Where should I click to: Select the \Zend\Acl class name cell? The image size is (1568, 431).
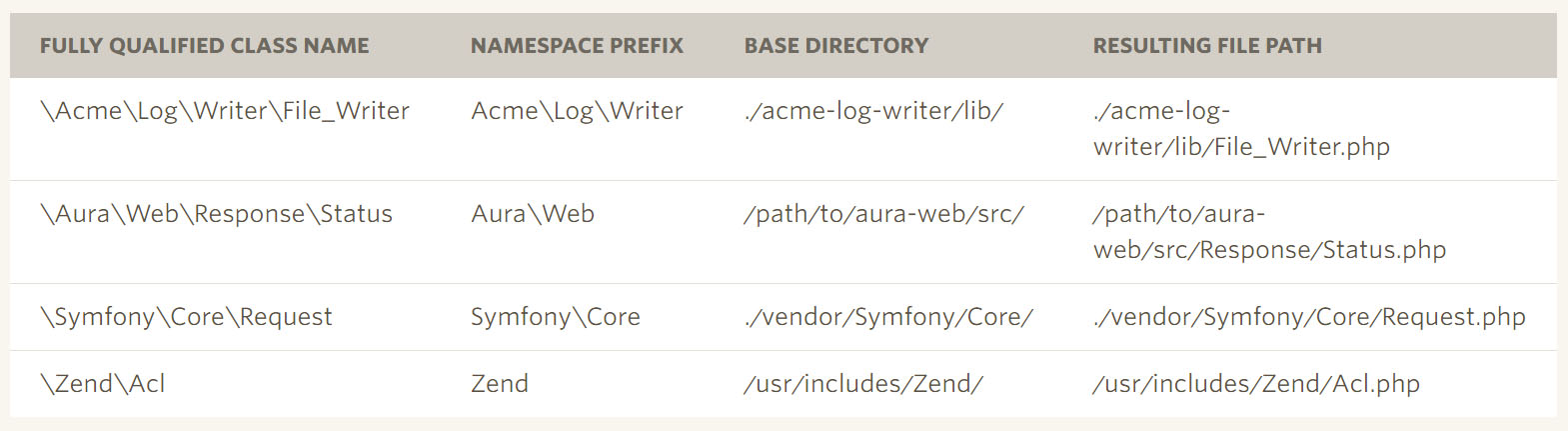click(x=102, y=384)
